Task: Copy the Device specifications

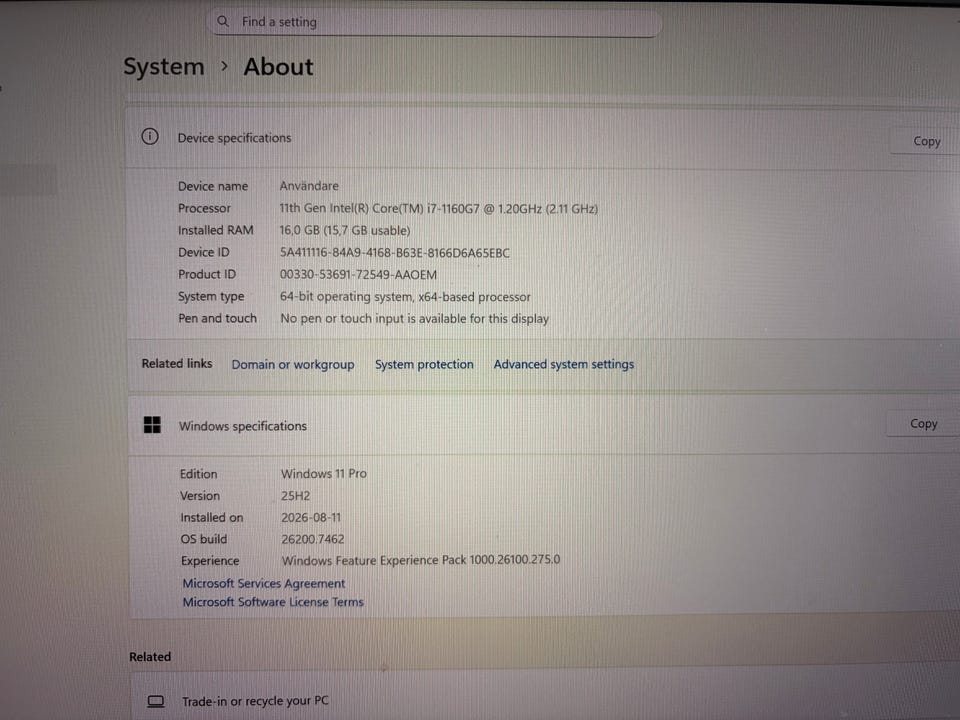Action: pyautogui.click(x=926, y=141)
